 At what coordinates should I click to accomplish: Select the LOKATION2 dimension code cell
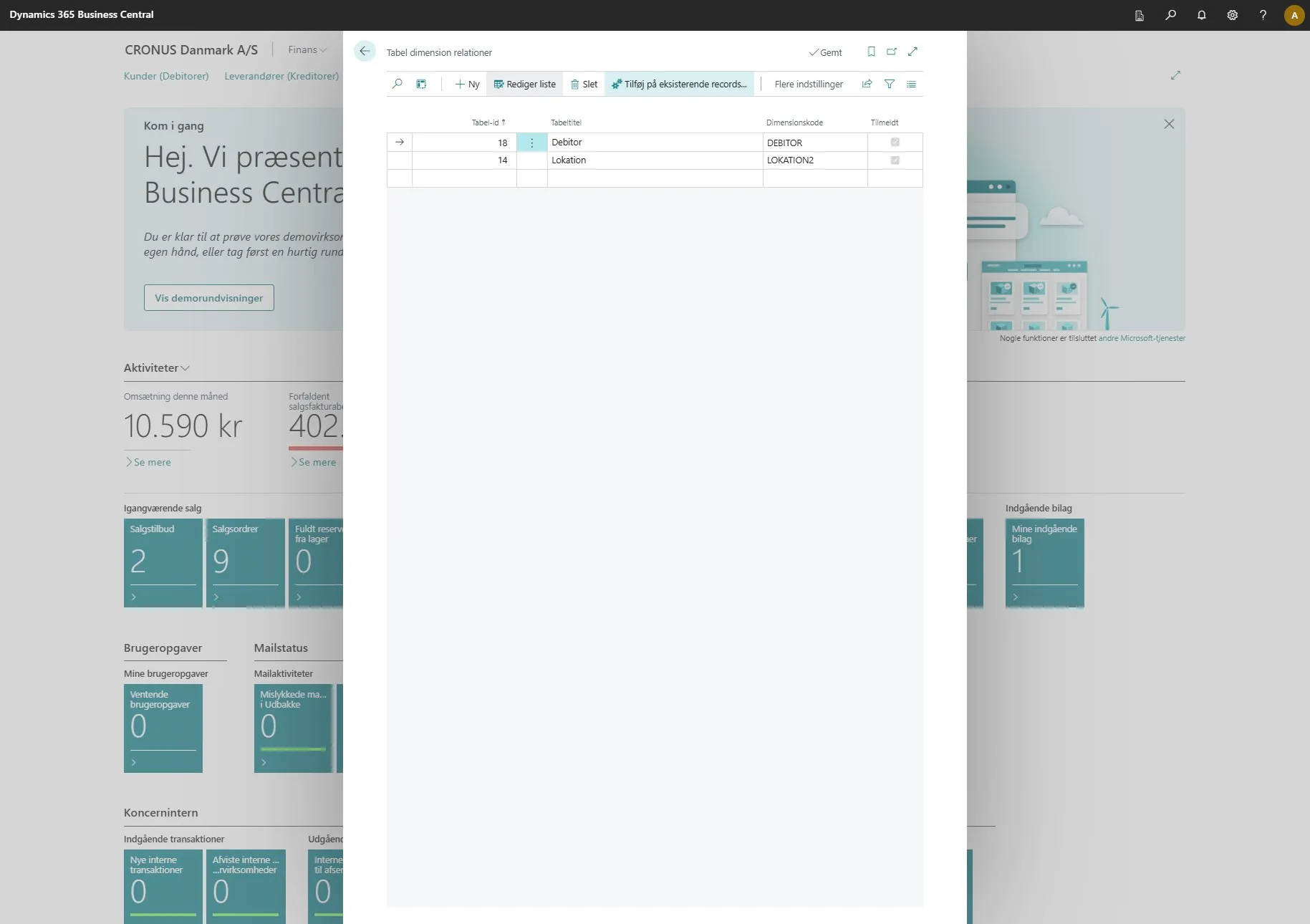pos(815,160)
